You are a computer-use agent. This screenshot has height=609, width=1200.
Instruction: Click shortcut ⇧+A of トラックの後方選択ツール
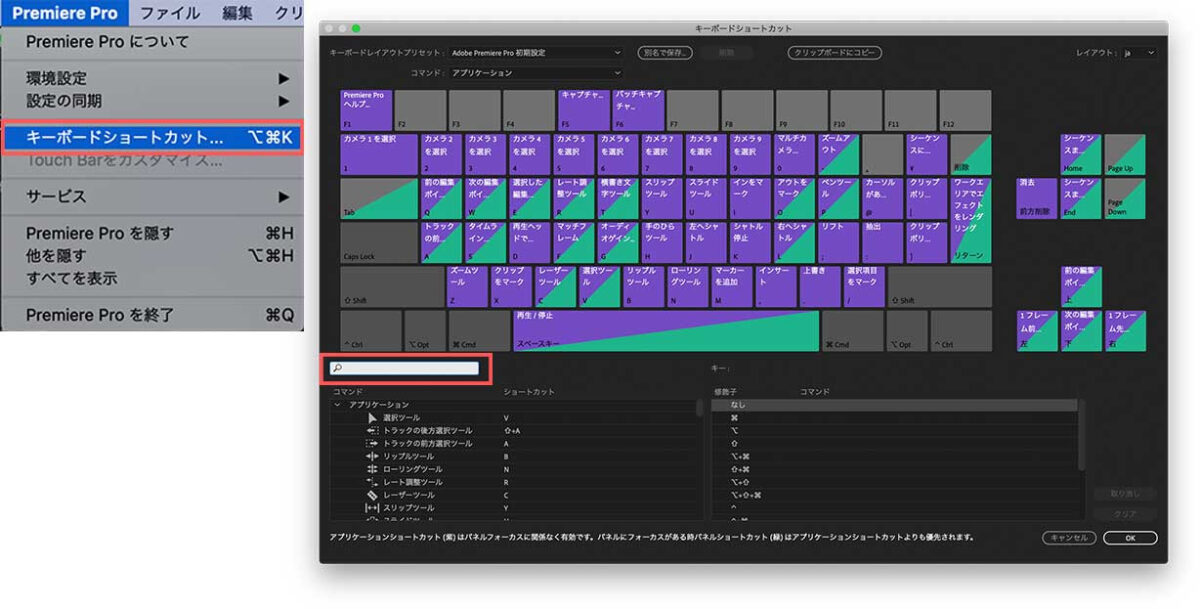click(x=511, y=430)
